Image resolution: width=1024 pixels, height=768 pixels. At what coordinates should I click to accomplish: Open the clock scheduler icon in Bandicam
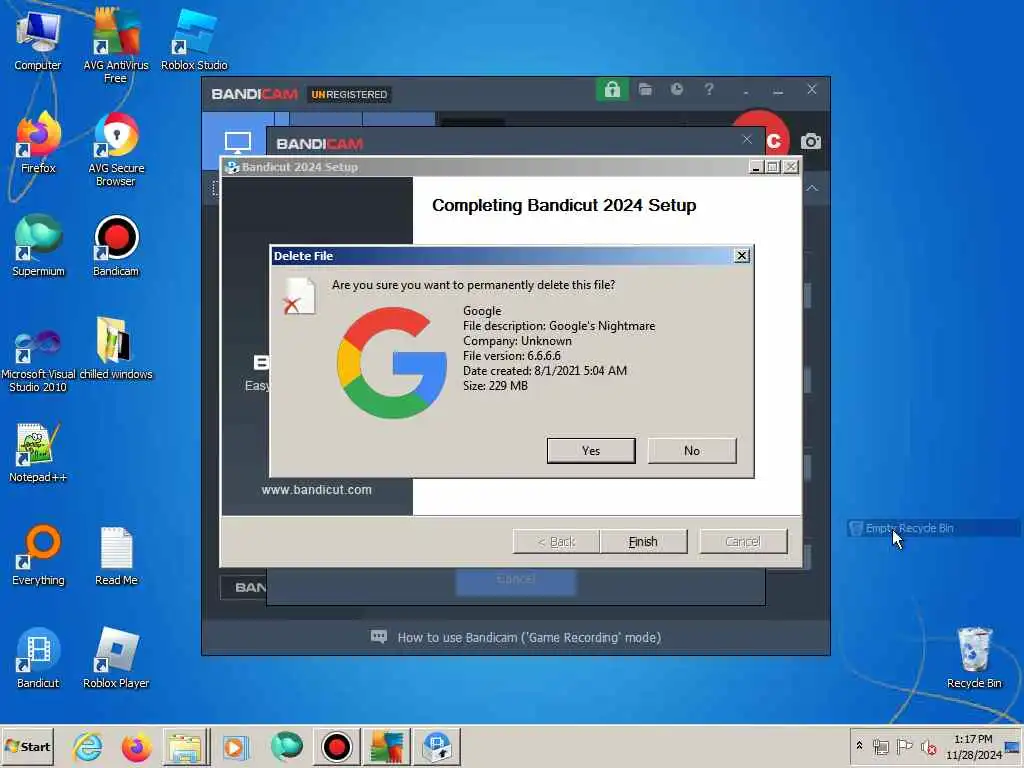point(677,89)
